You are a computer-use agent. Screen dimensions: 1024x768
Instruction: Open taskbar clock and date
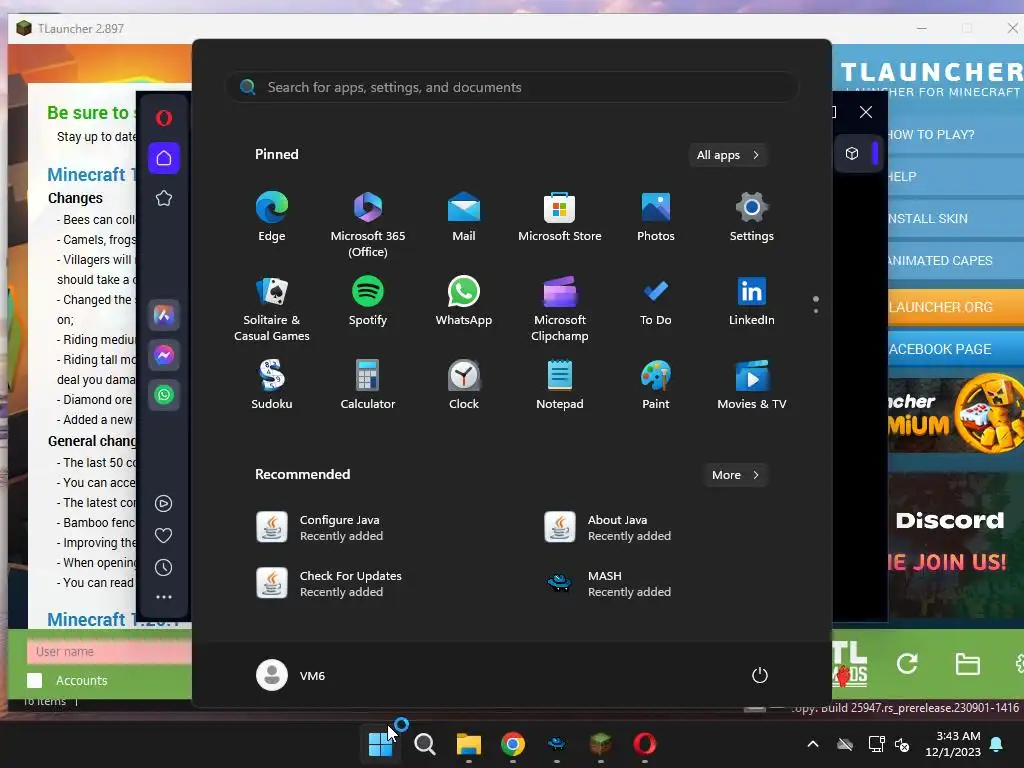(953, 744)
